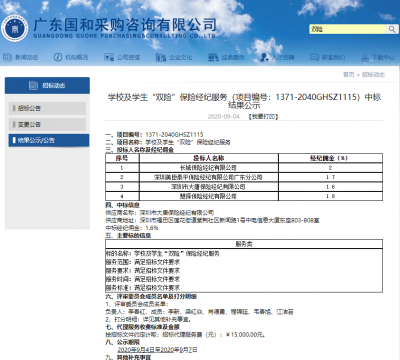
Task: Click the 经纪佣金(%) column header
Action: [x=330, y=158]
